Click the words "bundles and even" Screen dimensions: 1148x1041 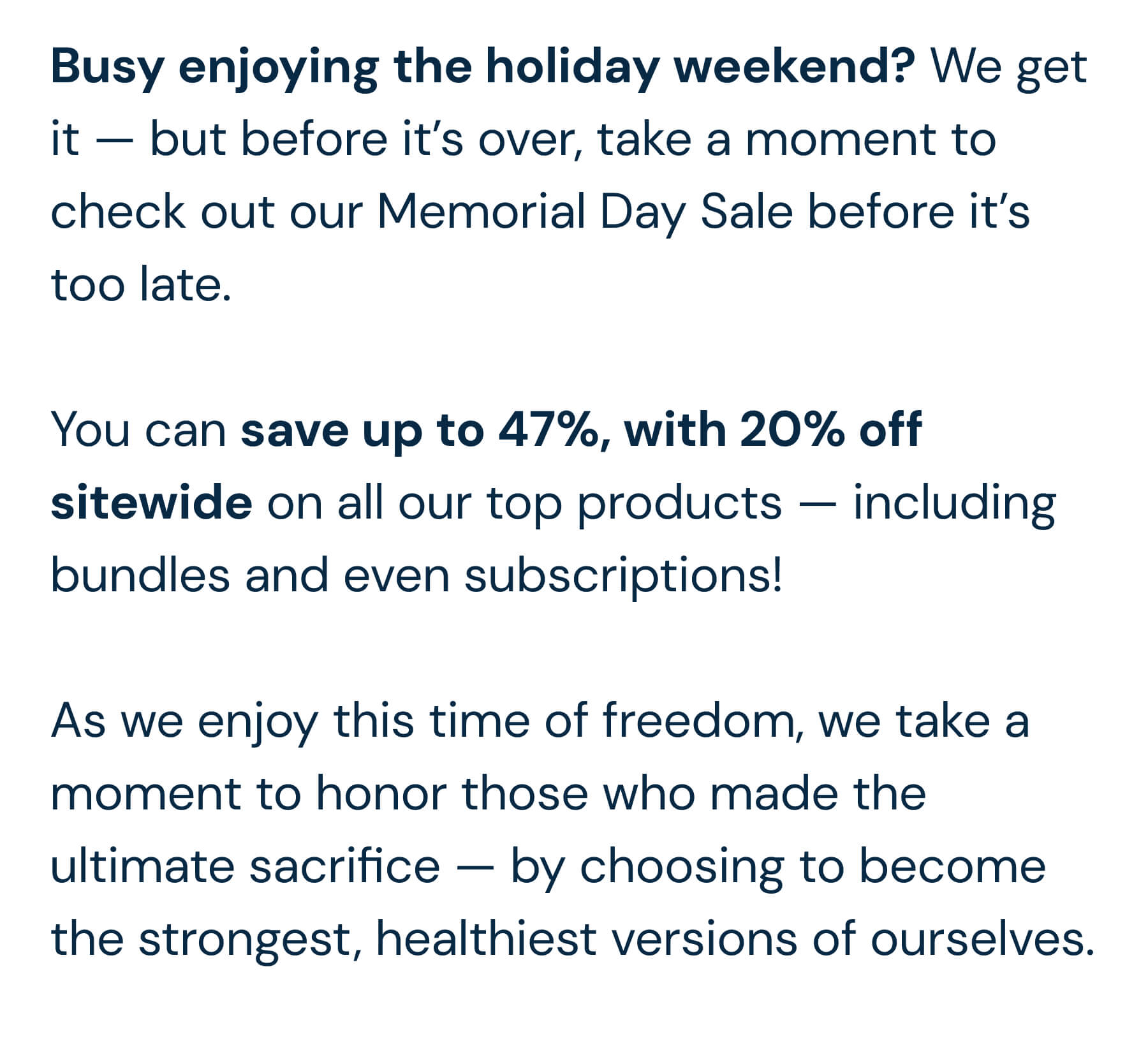pos(250,575)
